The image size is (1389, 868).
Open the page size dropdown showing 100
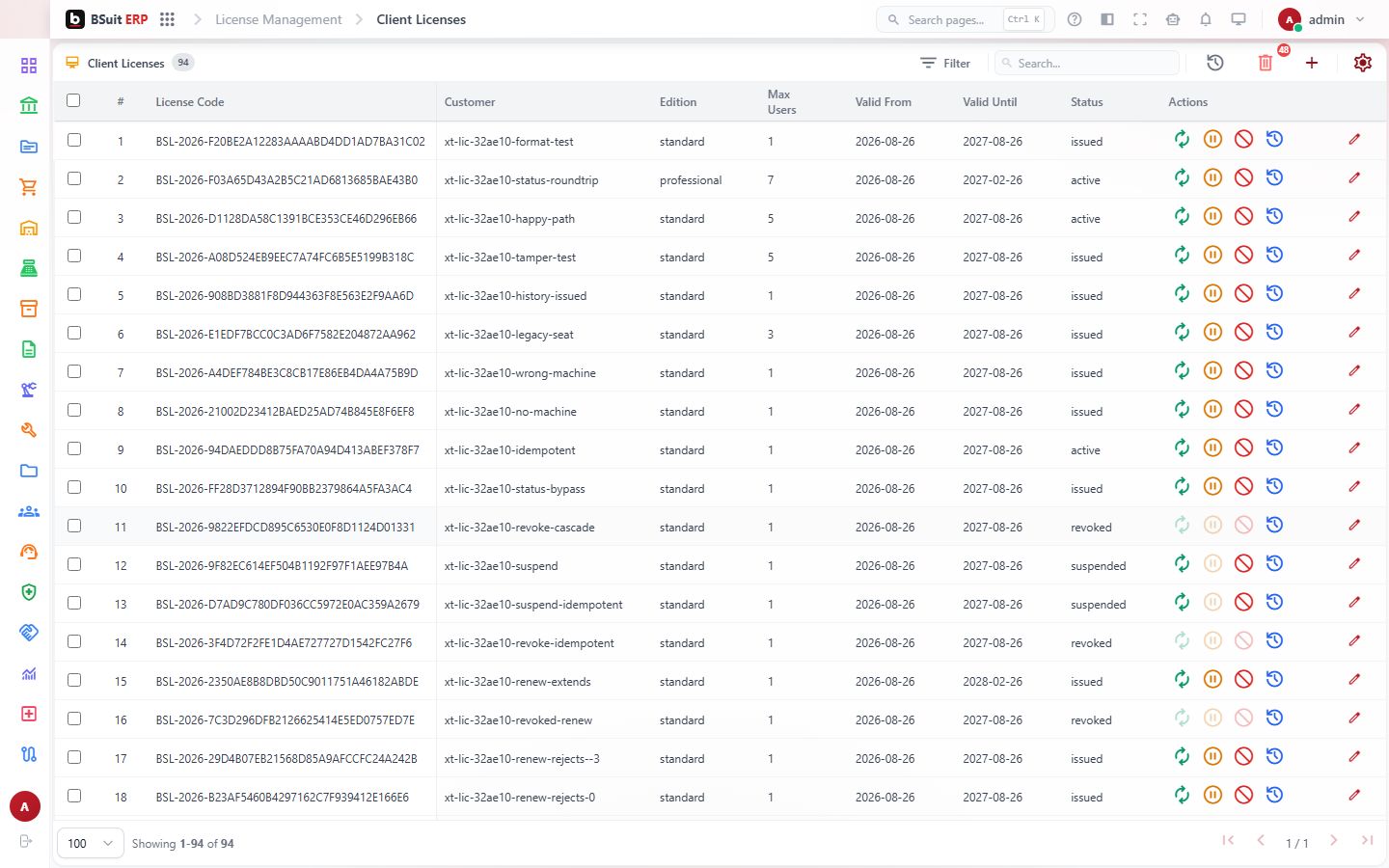pos(91,843)
